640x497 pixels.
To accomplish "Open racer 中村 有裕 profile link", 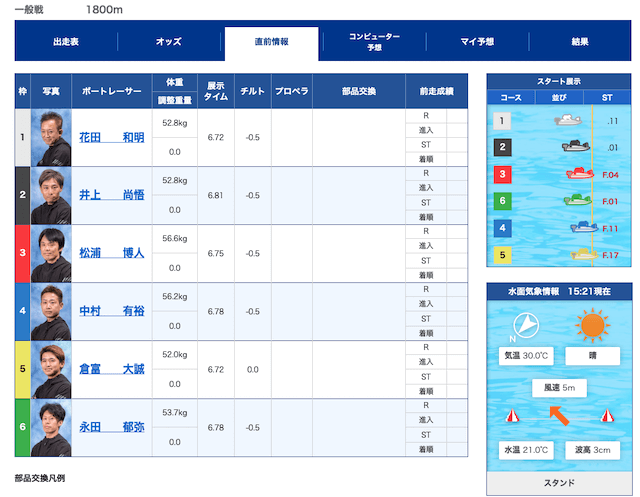I will tap(112, 311).
